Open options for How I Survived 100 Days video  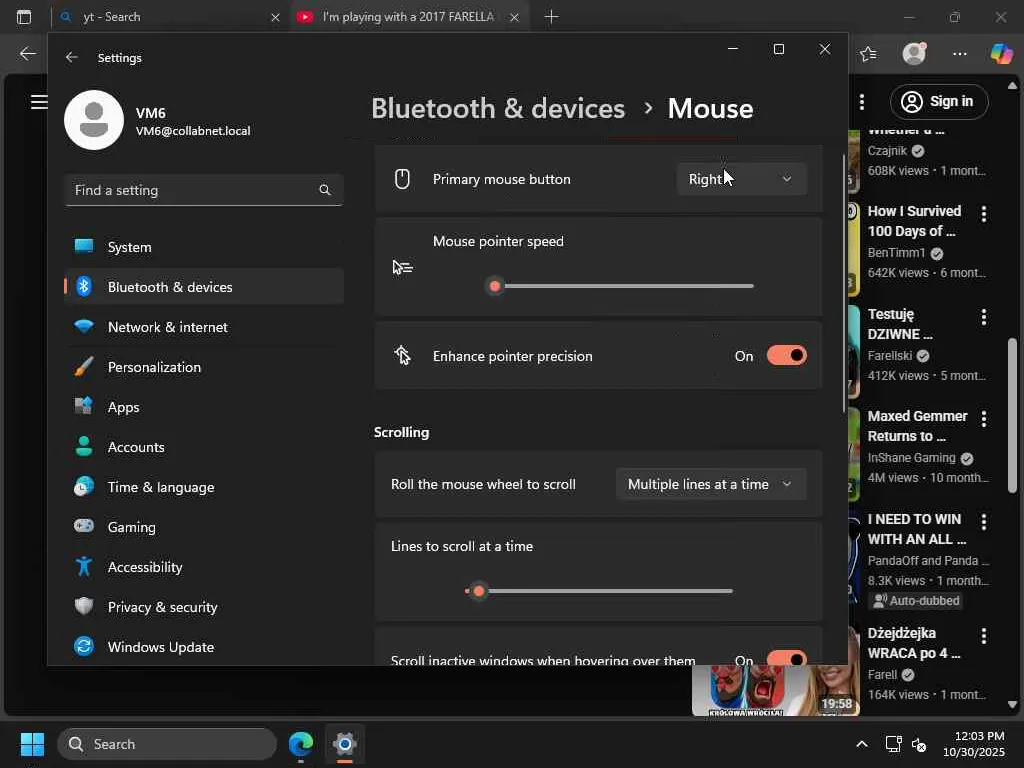(984, 214)
